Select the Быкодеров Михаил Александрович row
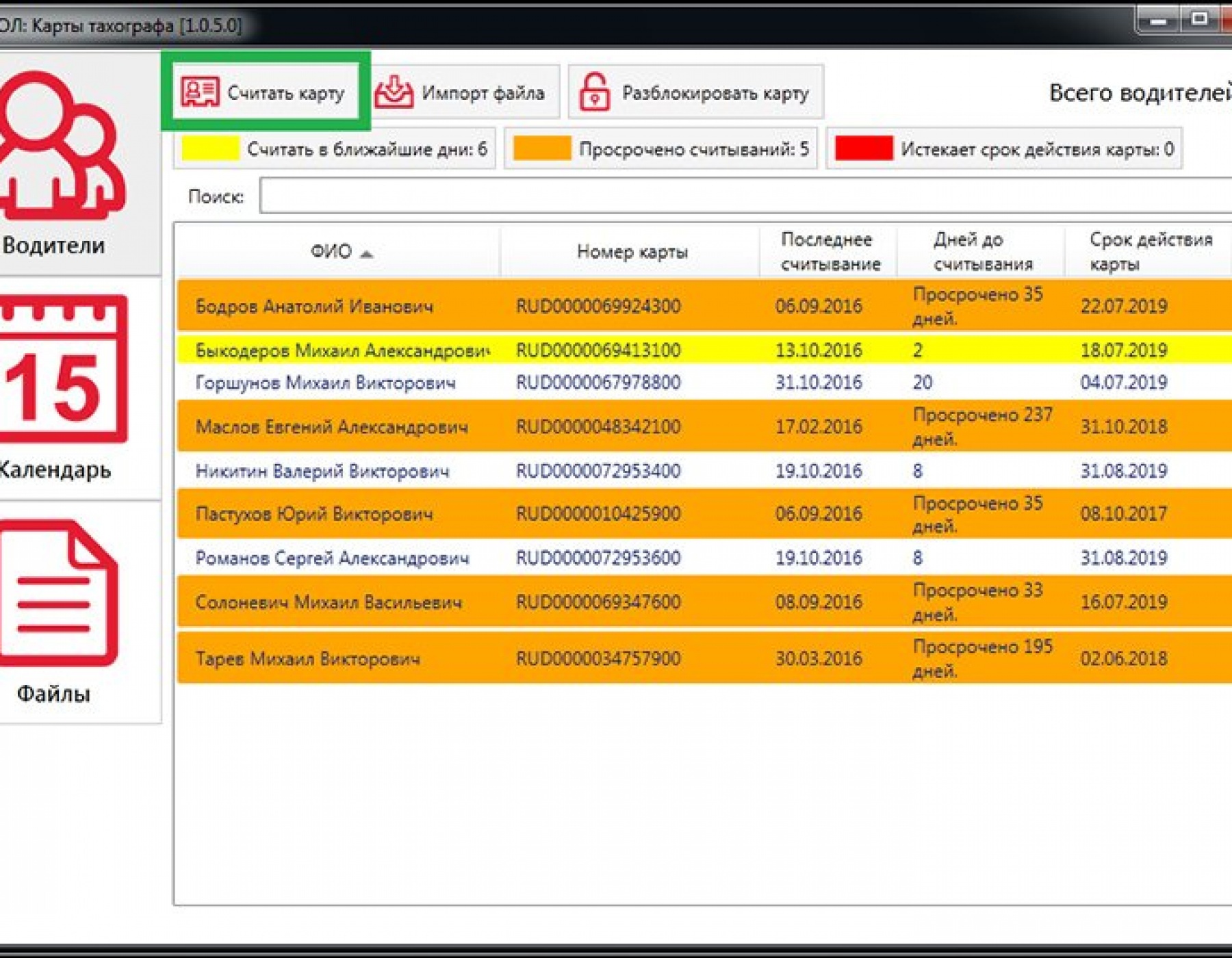This screenshot has width=1232, height=958. click(x=342, y=350)
